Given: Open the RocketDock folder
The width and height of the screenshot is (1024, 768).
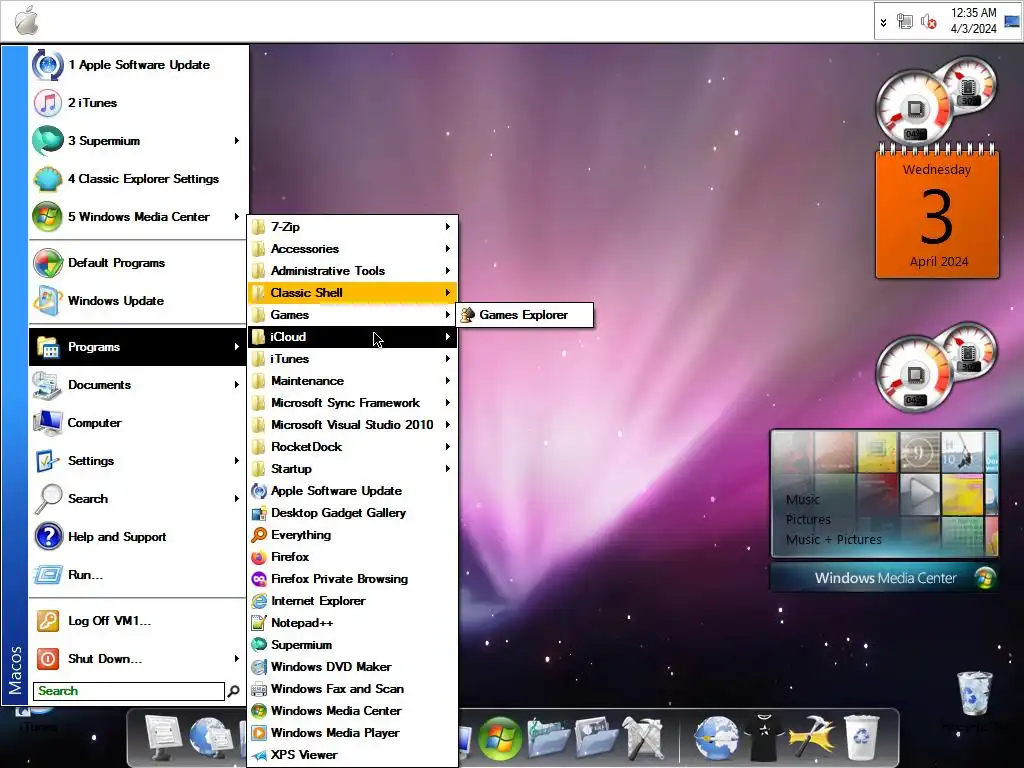Looking at the screenshot, I should 353,447.
